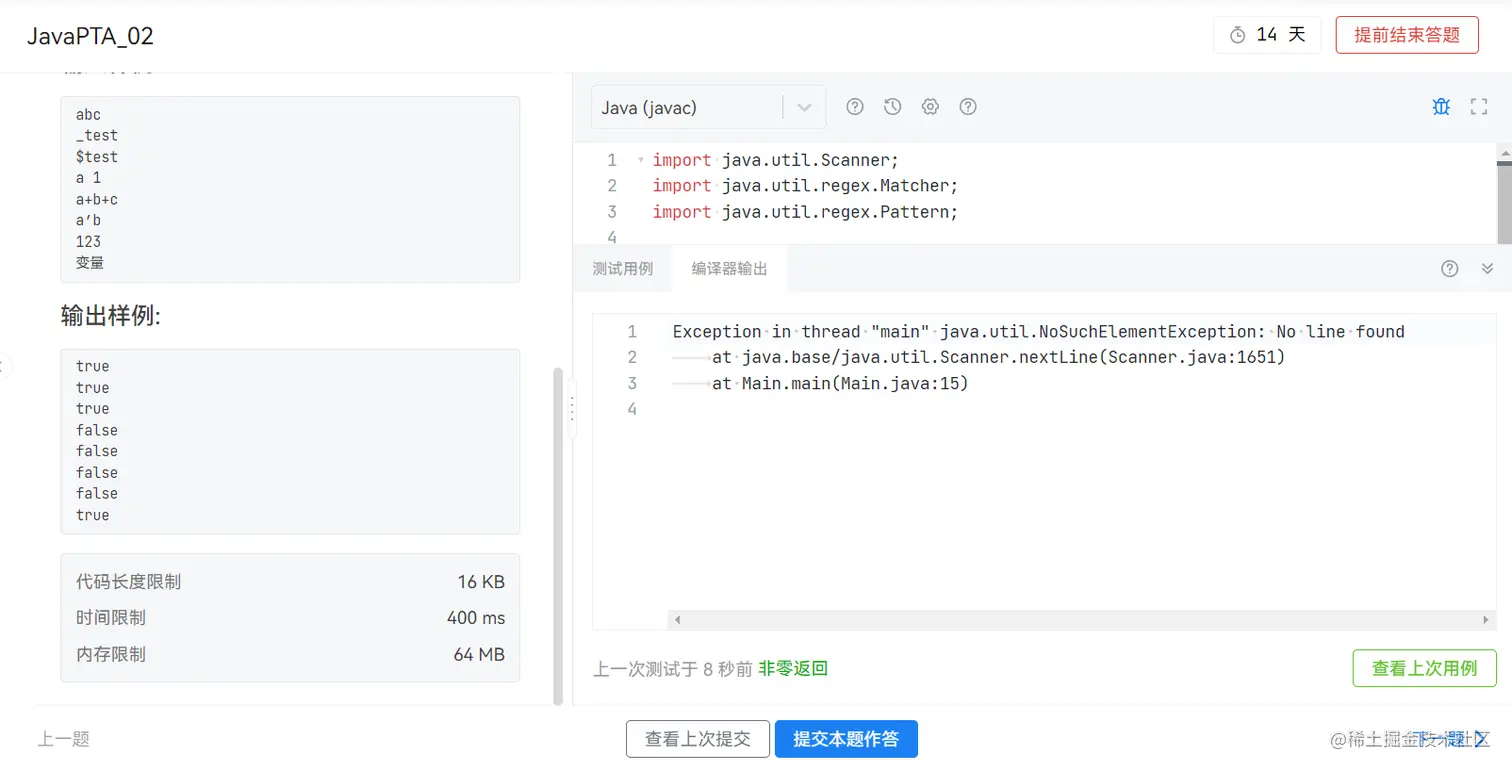This screenshot has height=771, width=1512.
Task: Click sample input line '$test'
Action: point(97,157)
